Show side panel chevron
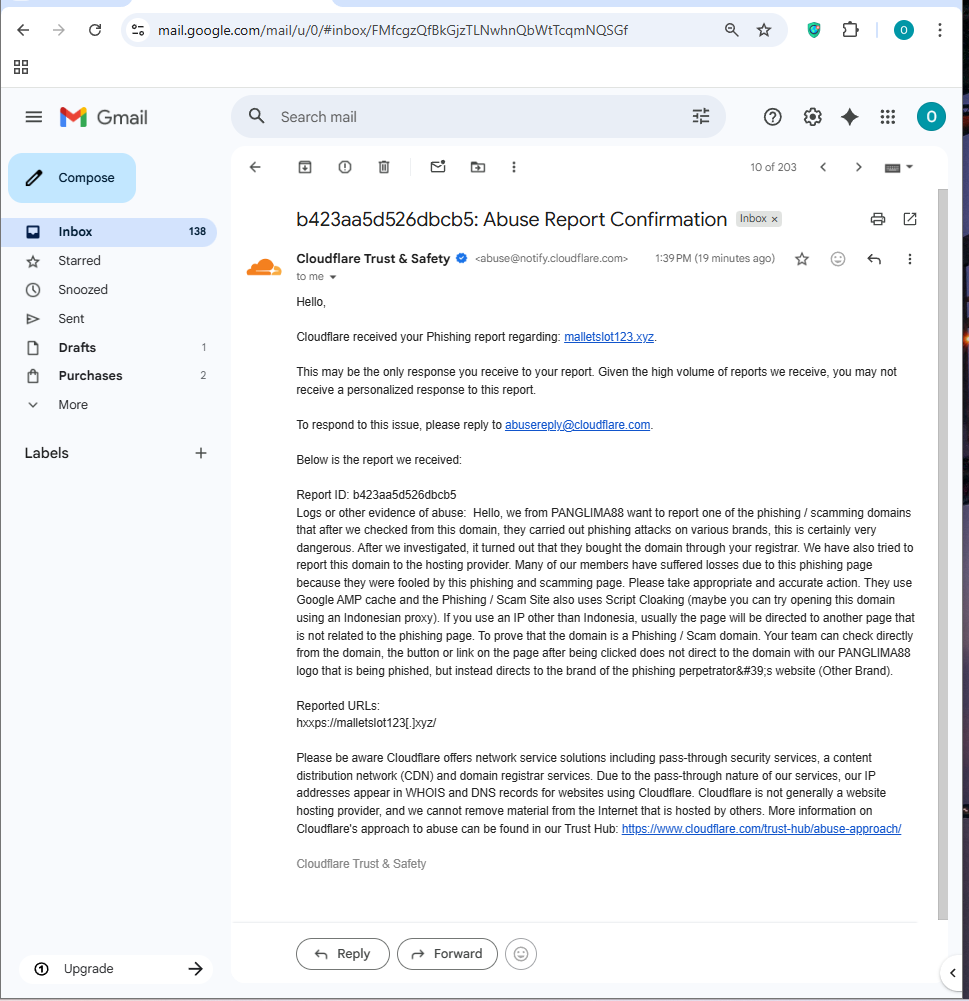Viewport: 969px width, 1001px height. tap(952, 973)
